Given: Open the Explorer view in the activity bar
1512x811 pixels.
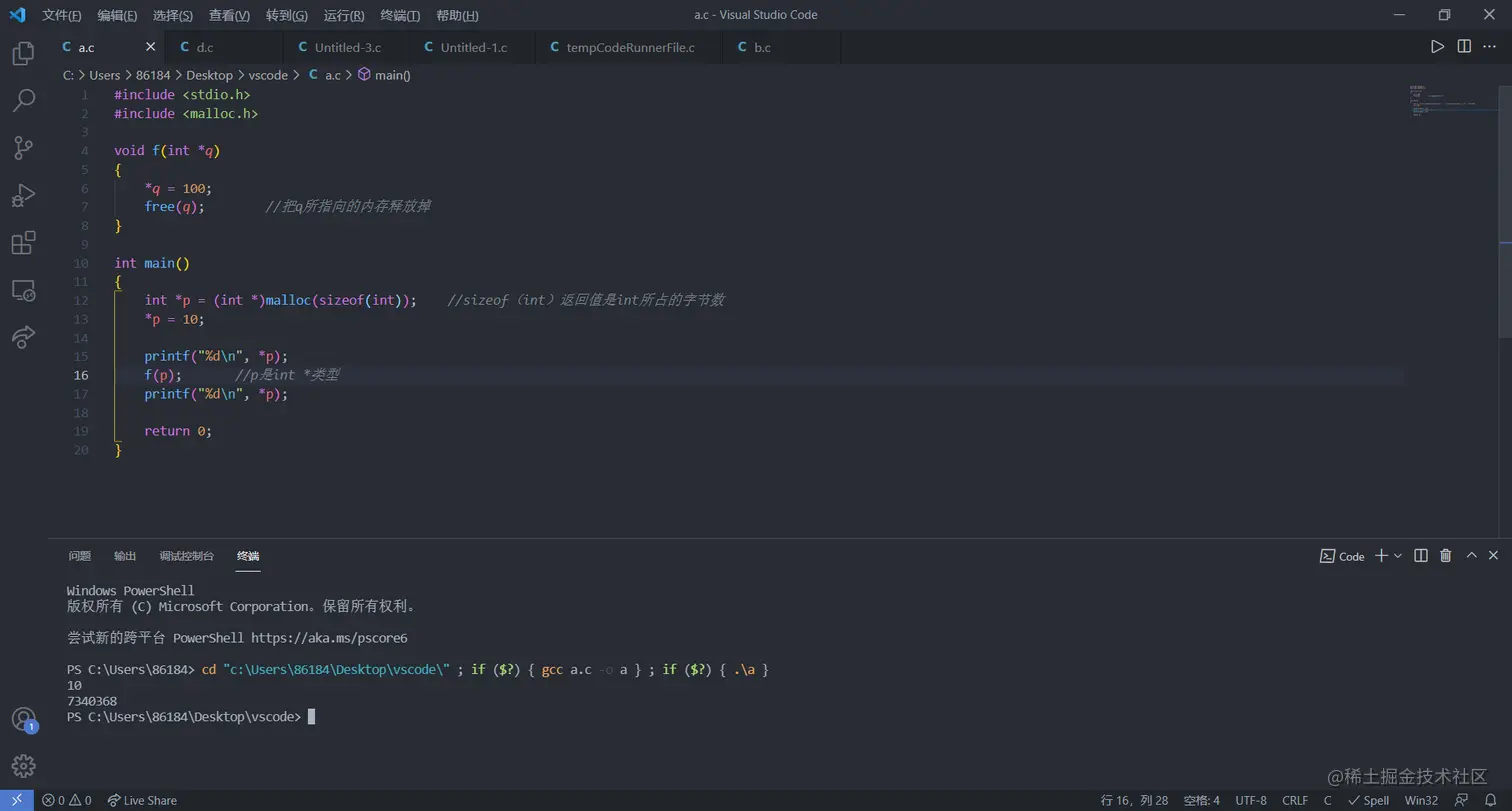Looking at the screenshot, I should click(23, 53).
